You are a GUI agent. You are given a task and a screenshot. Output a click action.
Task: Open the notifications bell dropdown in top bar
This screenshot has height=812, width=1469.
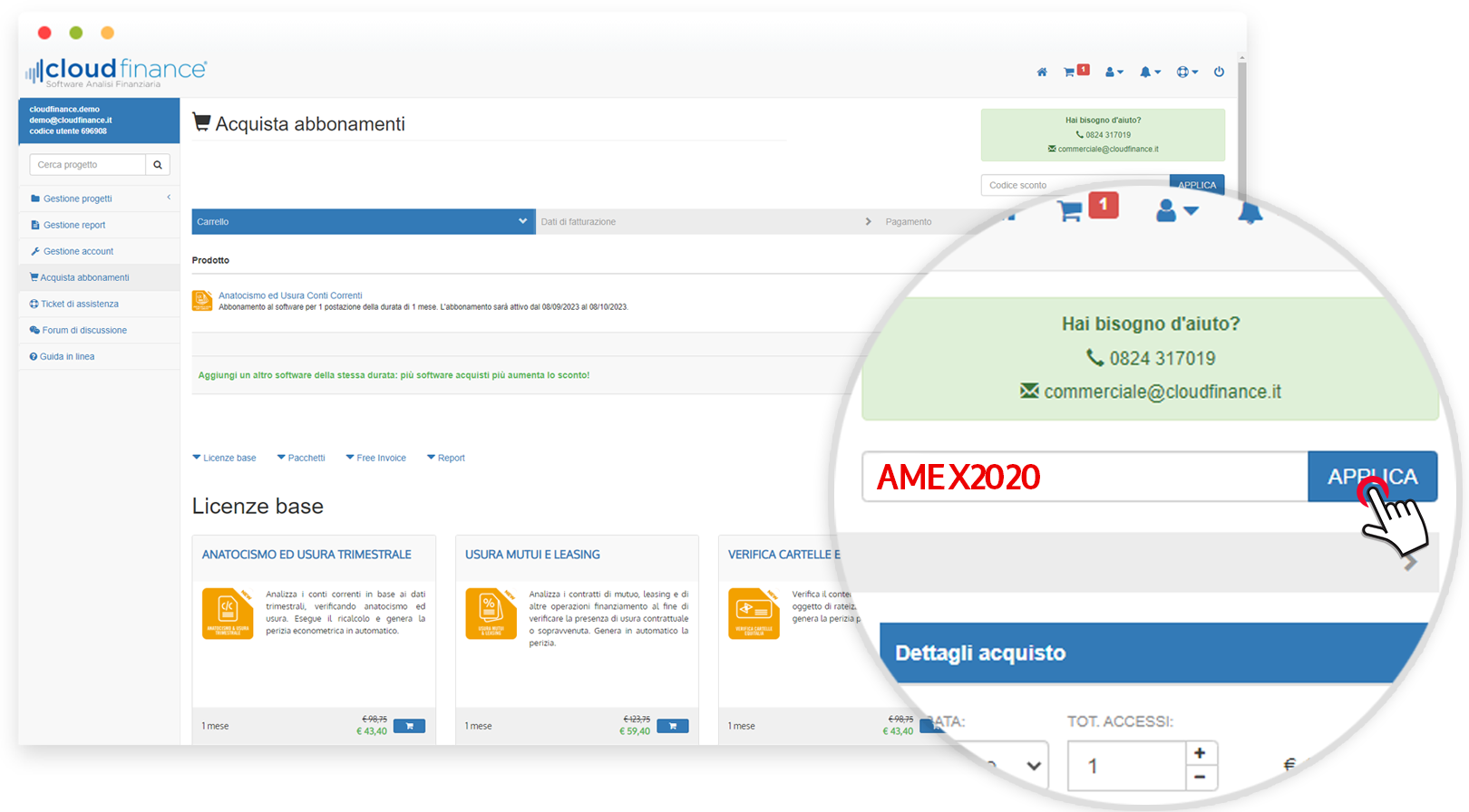click(1150, 72)
